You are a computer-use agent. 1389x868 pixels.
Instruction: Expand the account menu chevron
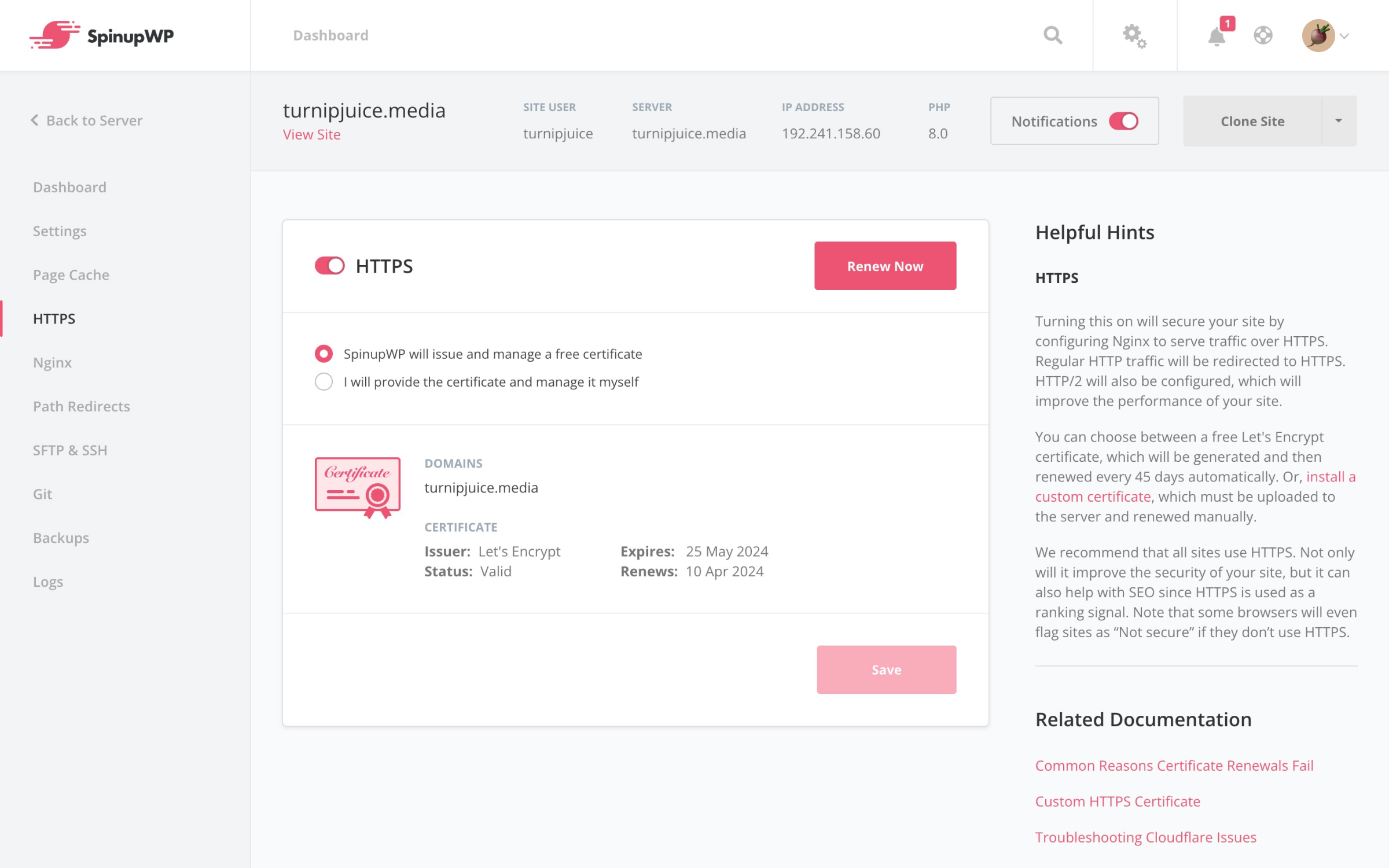1344,36
